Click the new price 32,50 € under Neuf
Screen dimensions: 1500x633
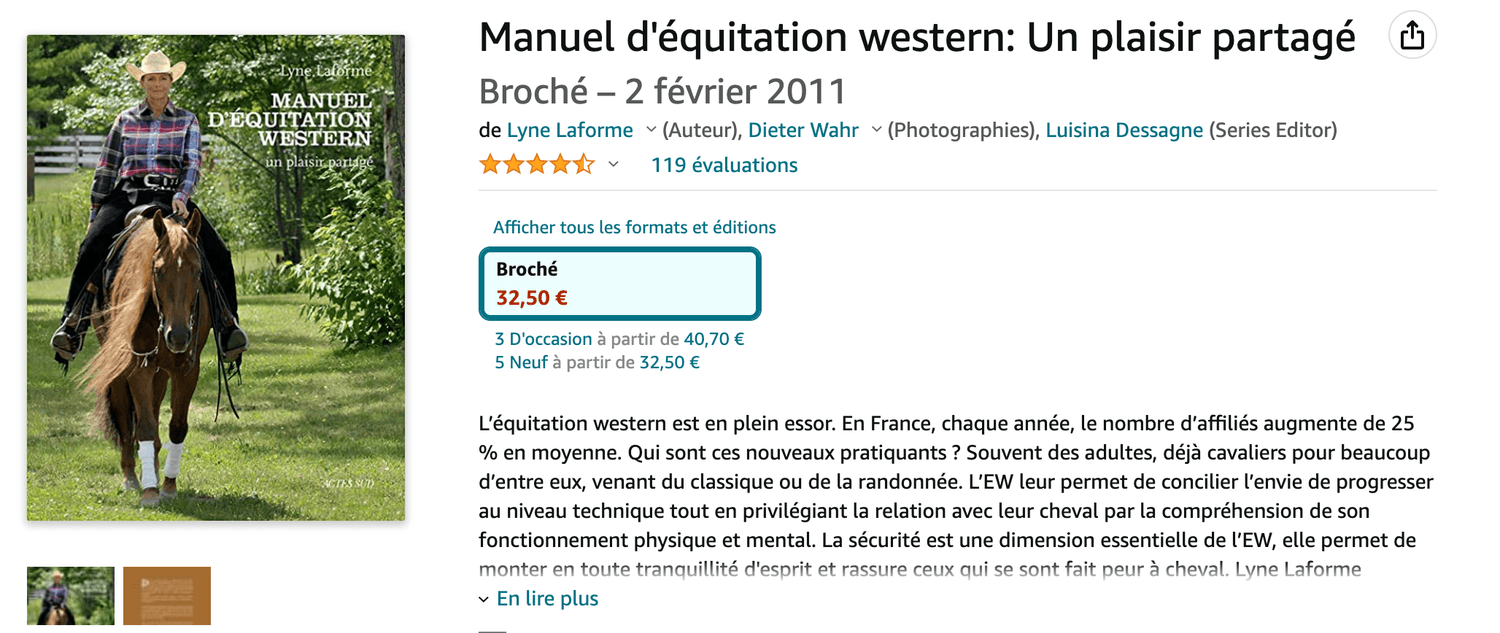(x=669, y=362)
